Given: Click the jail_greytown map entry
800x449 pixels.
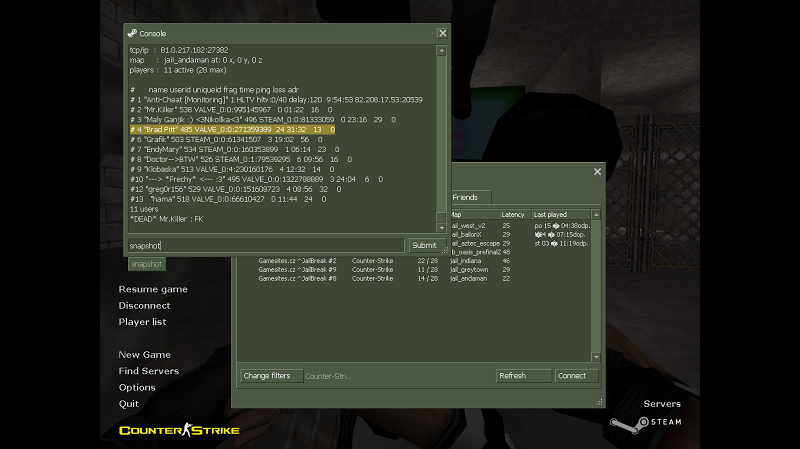Looking at the screenshot, I should pos(469,269).
